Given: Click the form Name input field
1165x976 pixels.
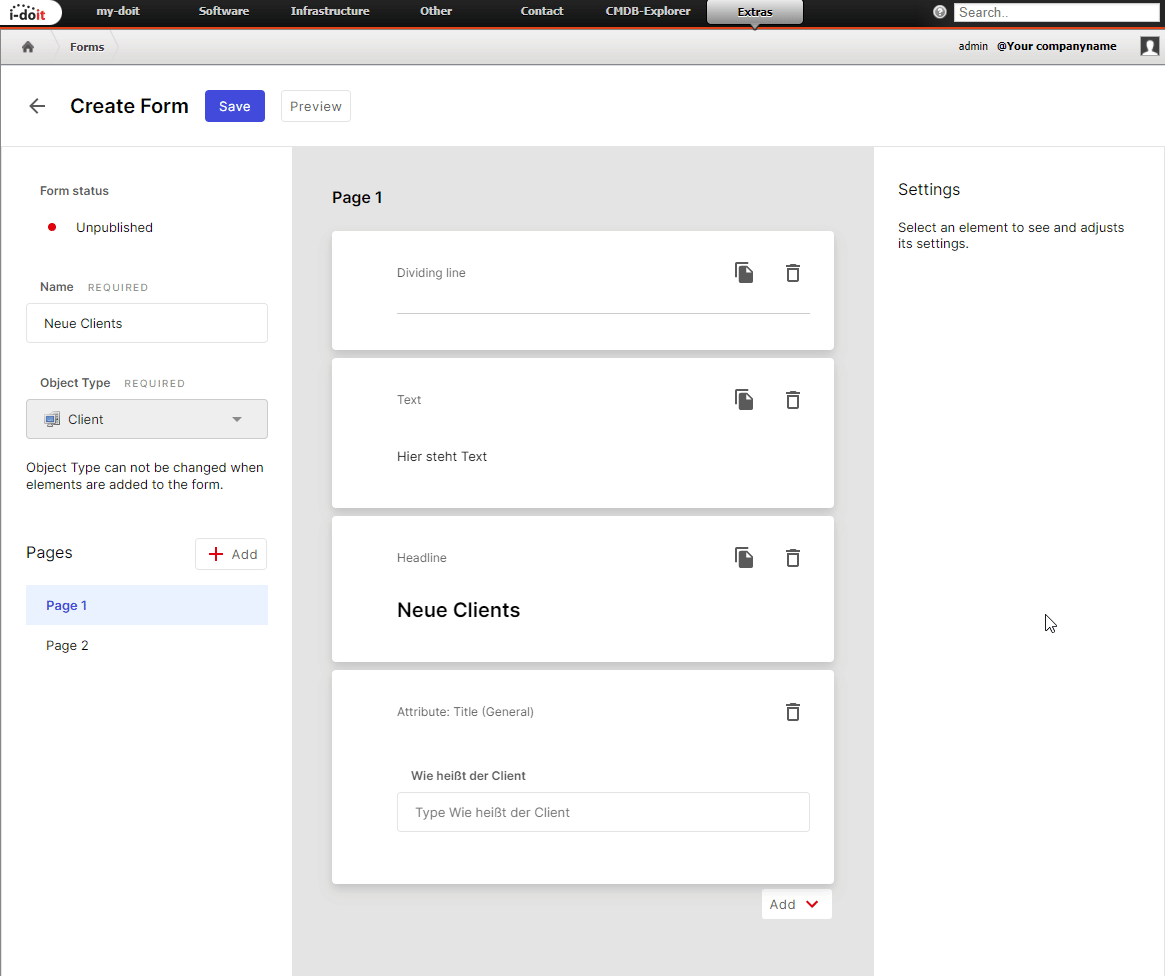Looking at the screenshot, I should (x=147, y=323).
